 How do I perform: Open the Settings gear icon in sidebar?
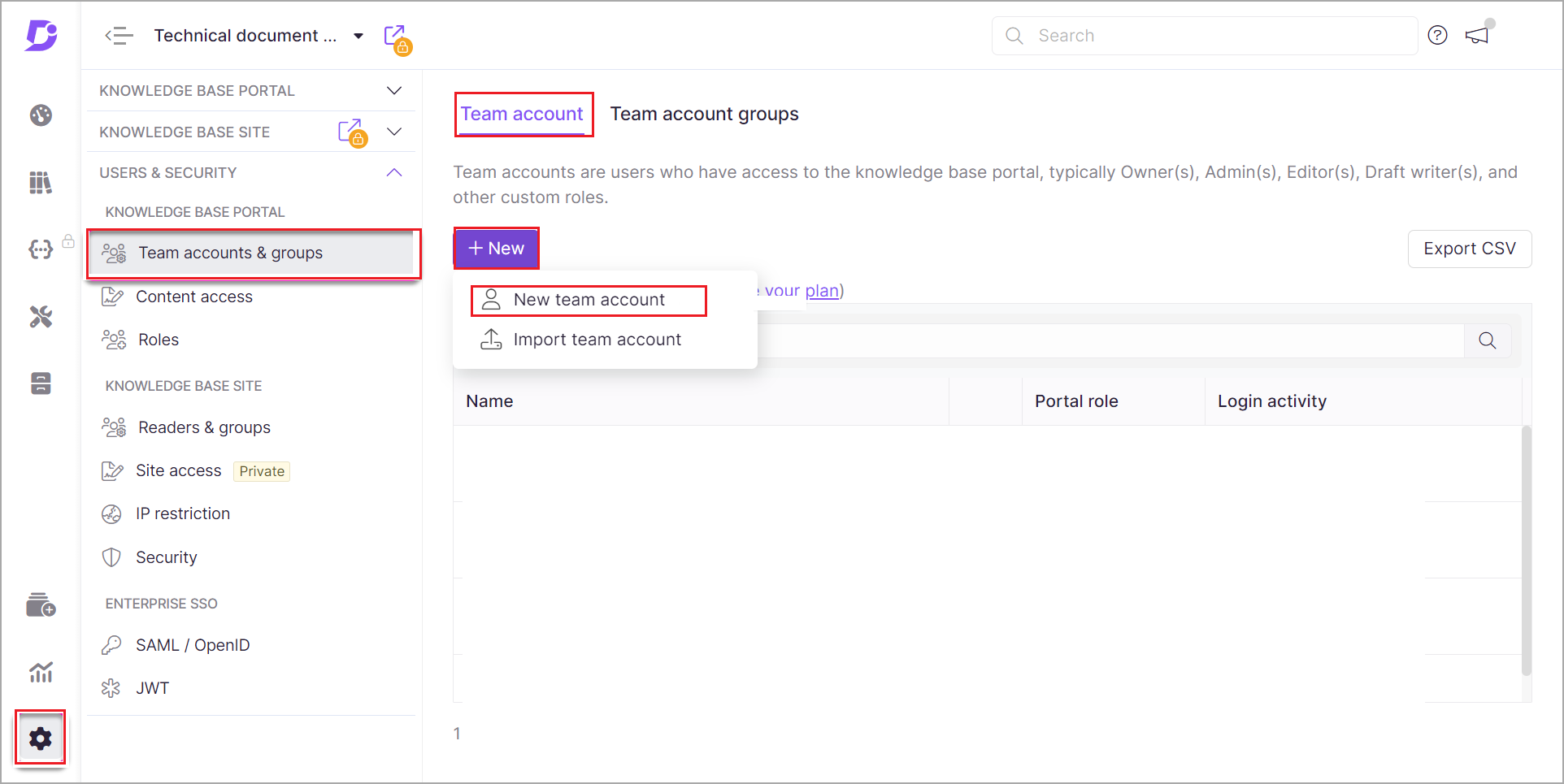[x=40, y=739]
